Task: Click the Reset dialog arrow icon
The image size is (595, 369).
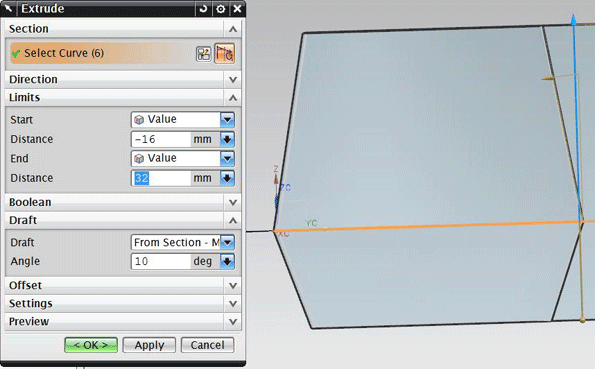Action: pyautogui.click(x=203, y=8)
